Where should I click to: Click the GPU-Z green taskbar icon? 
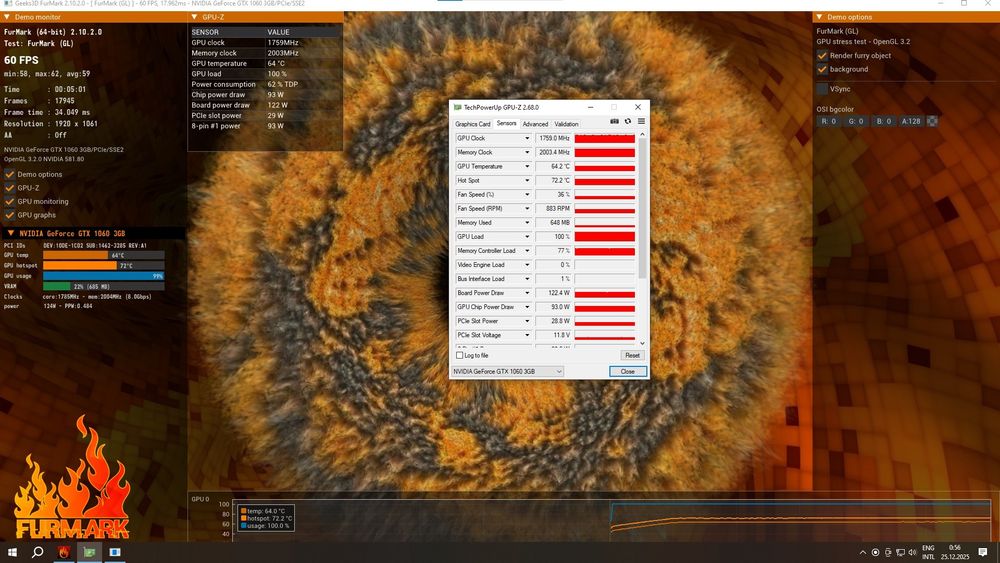[89, 552]
